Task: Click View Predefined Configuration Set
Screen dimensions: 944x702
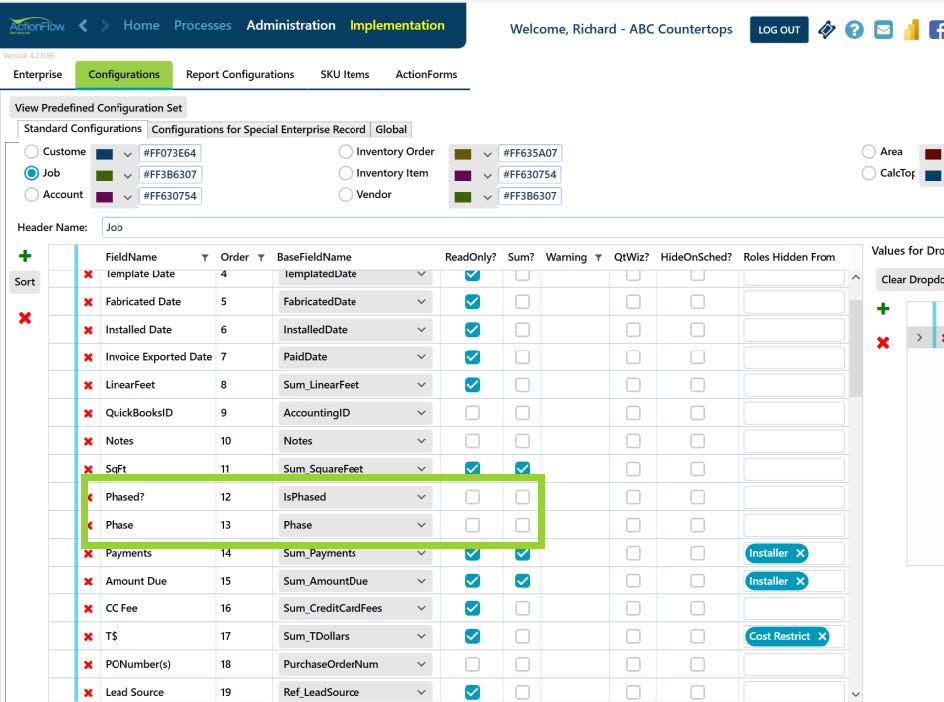Action: (98, 108)
